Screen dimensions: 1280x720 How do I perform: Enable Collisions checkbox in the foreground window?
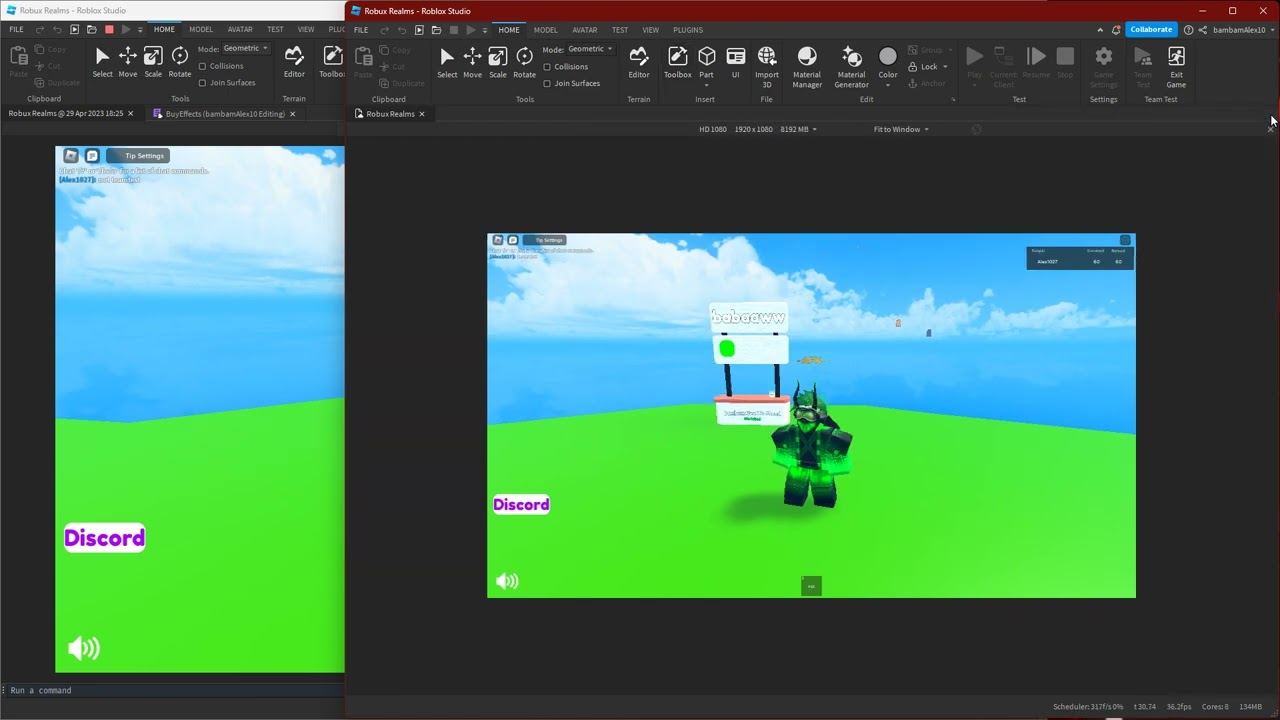click(x=547, y=67)
